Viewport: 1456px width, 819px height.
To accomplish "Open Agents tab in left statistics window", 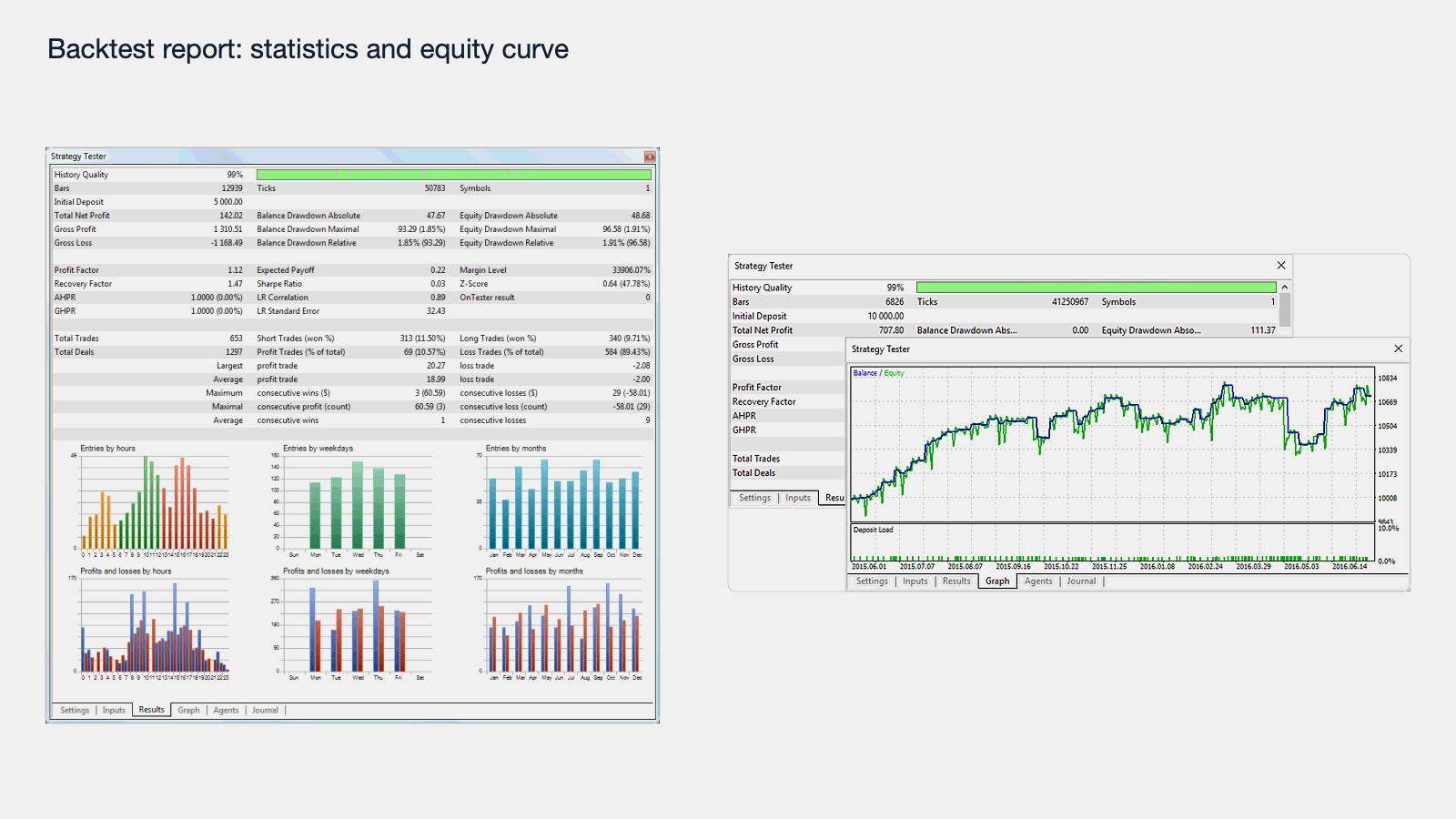I will (226, 711).
